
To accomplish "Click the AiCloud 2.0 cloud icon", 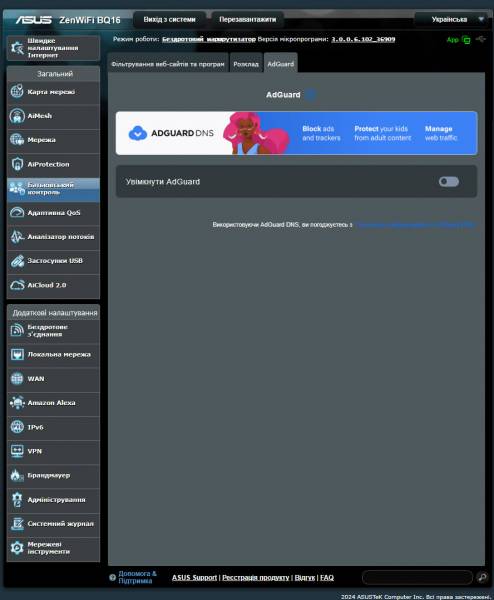I will coord(17,285).
